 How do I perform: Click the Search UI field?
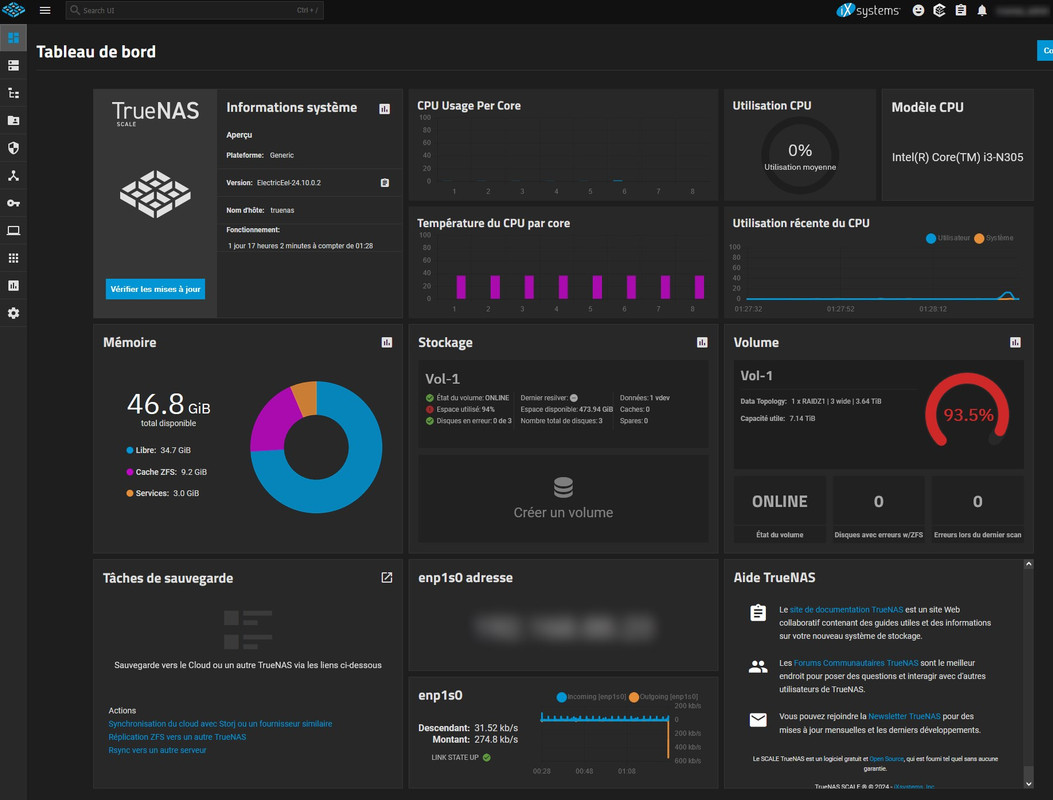pos(195,10)
